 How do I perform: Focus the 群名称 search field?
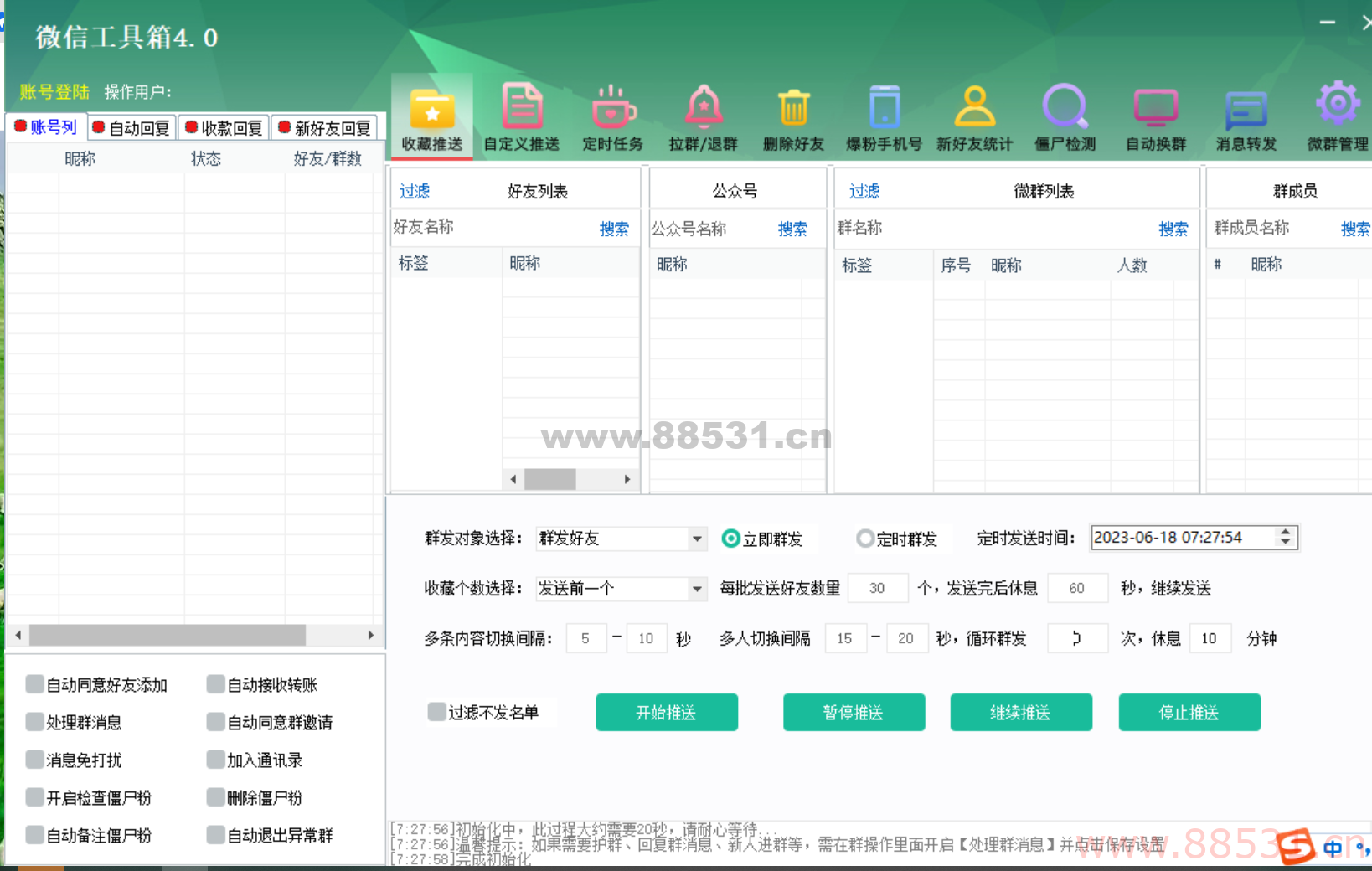pos(995,228)
